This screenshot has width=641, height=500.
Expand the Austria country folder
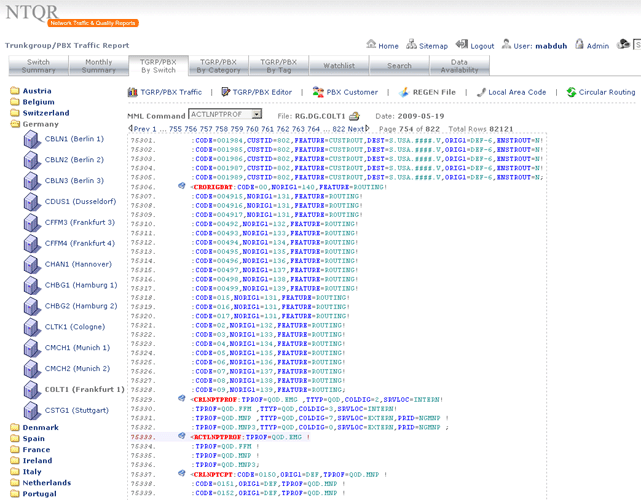coord(15,91)
